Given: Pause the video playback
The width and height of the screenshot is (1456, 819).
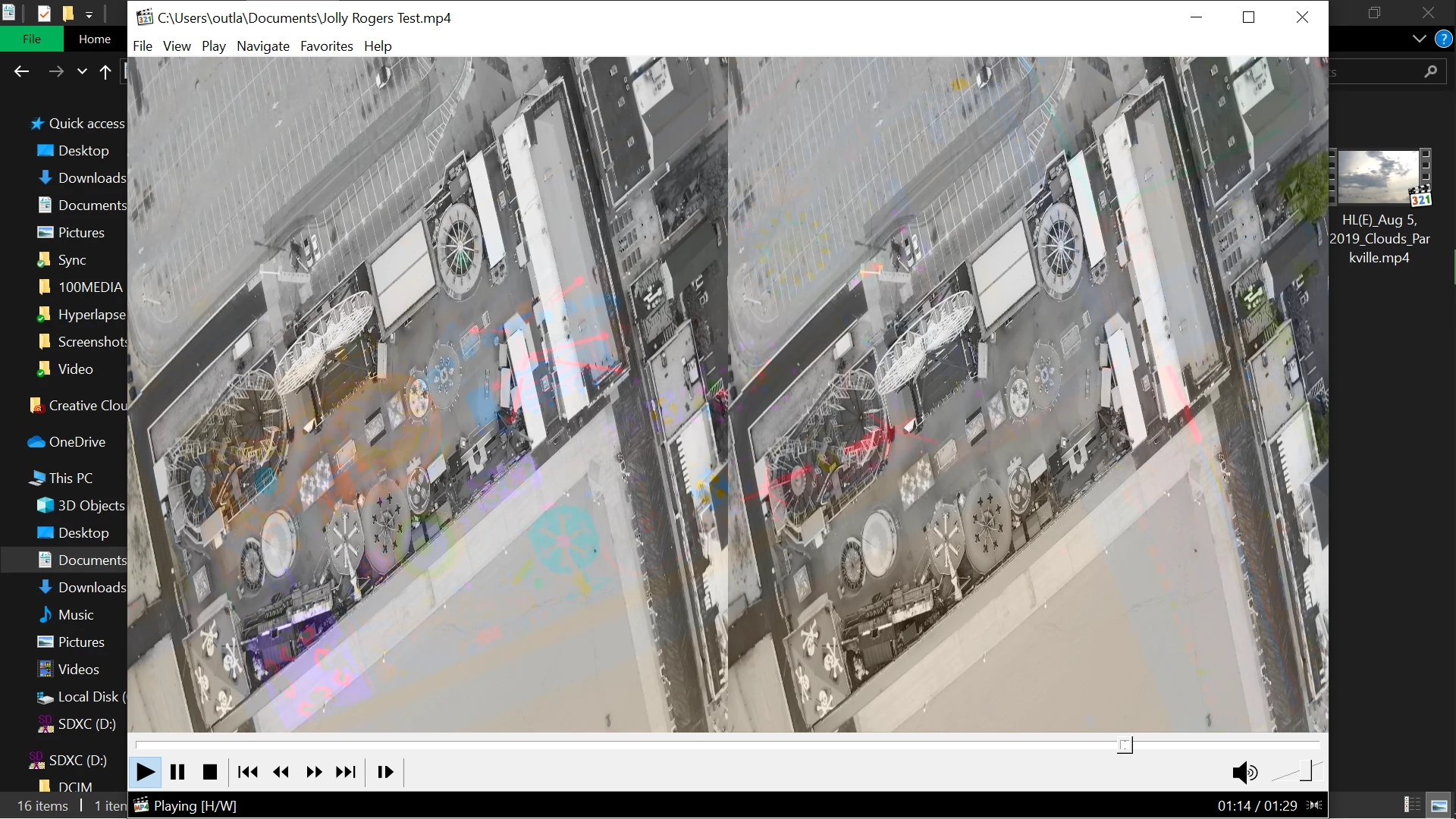Looking at the screenshot, I should [177, 772].
